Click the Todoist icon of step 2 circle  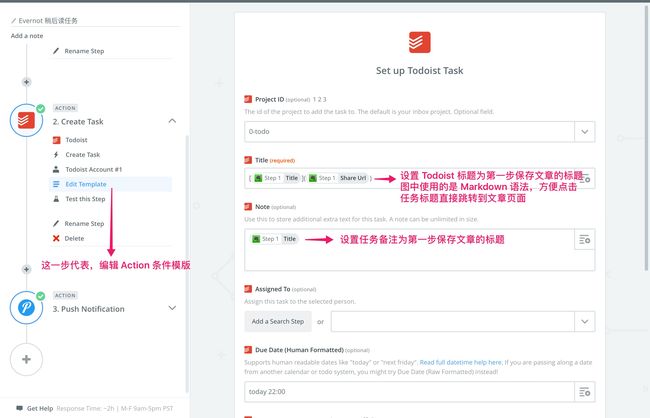[x=26, y=120]
